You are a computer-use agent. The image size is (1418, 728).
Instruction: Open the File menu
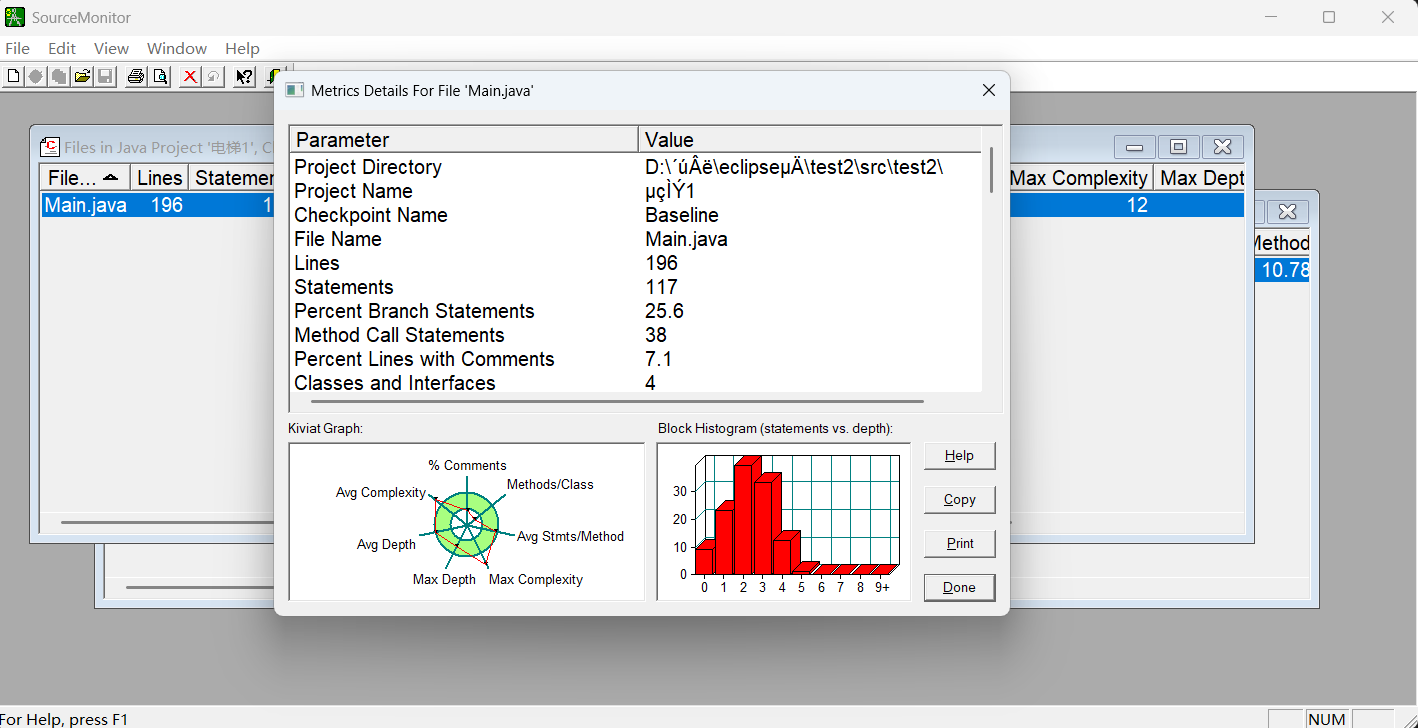[x=17, y=48]
